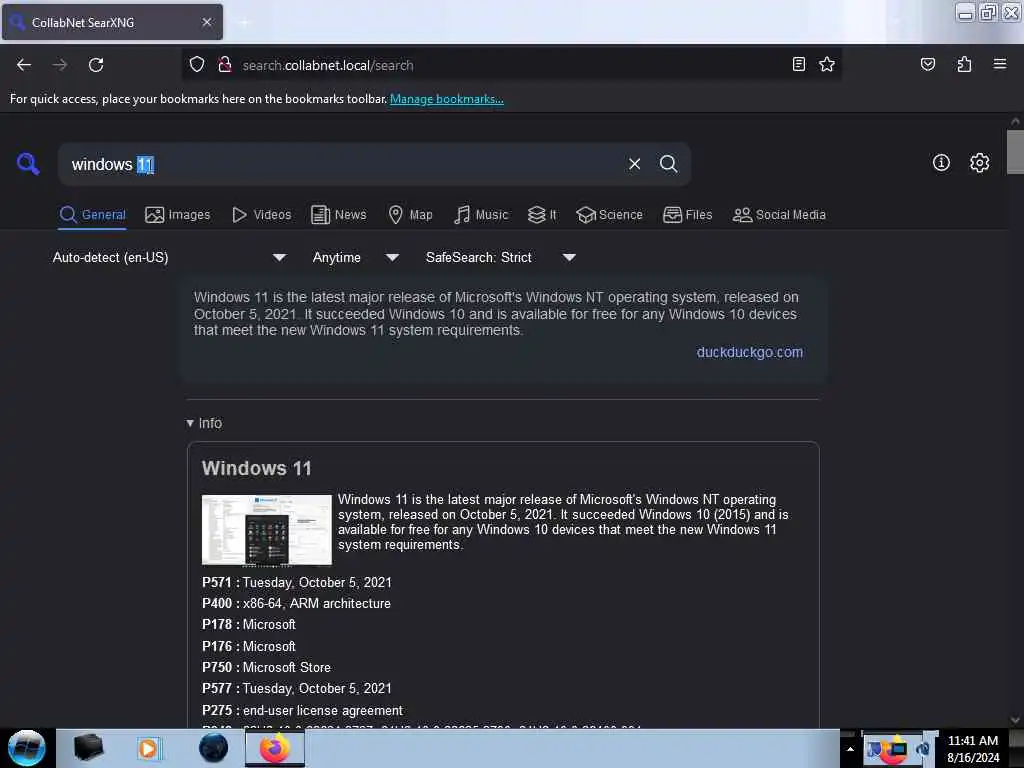Select the General search category

point(93,215)
